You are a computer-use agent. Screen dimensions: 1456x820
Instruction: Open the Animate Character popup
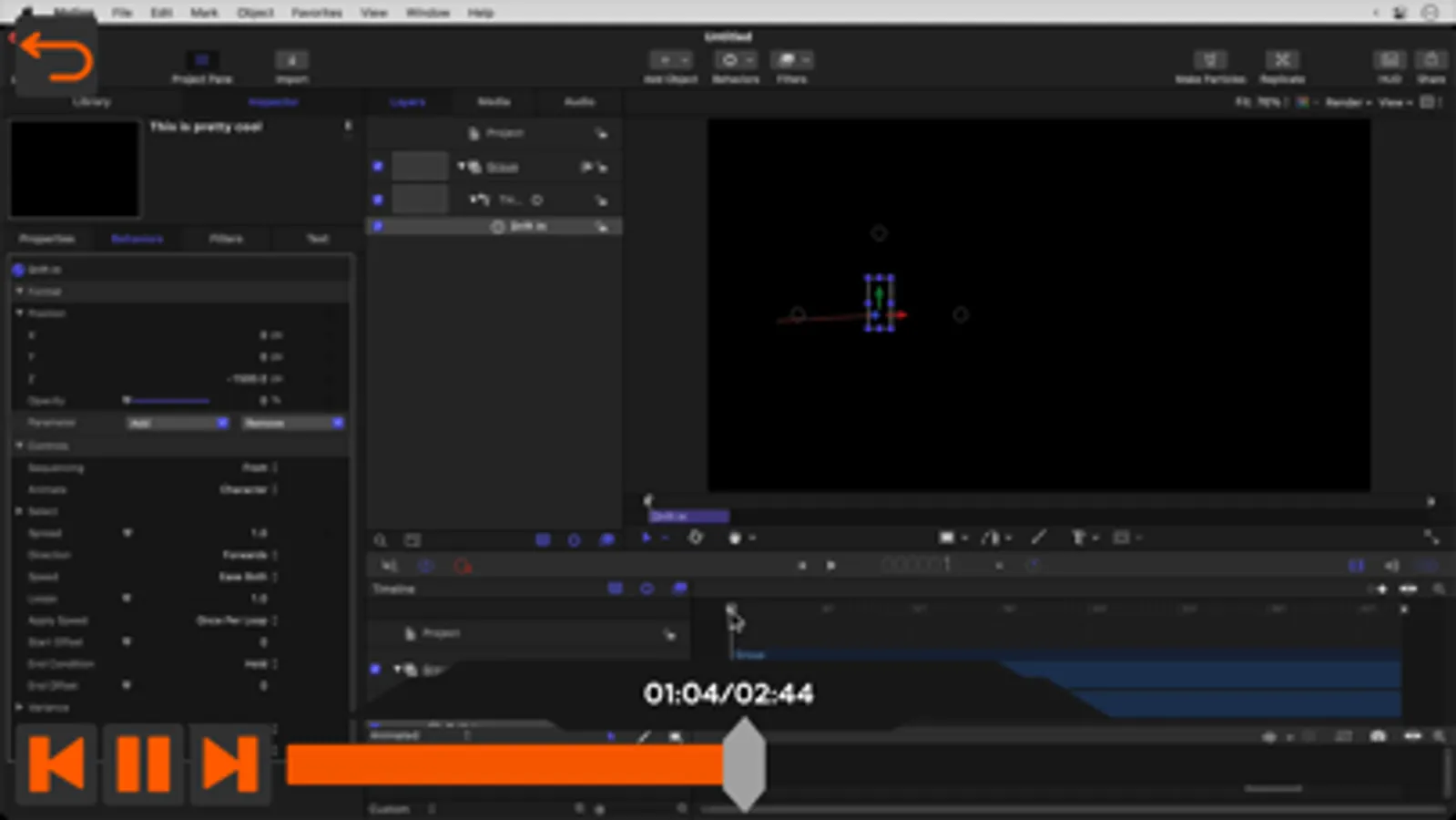[x=249, y=489]
